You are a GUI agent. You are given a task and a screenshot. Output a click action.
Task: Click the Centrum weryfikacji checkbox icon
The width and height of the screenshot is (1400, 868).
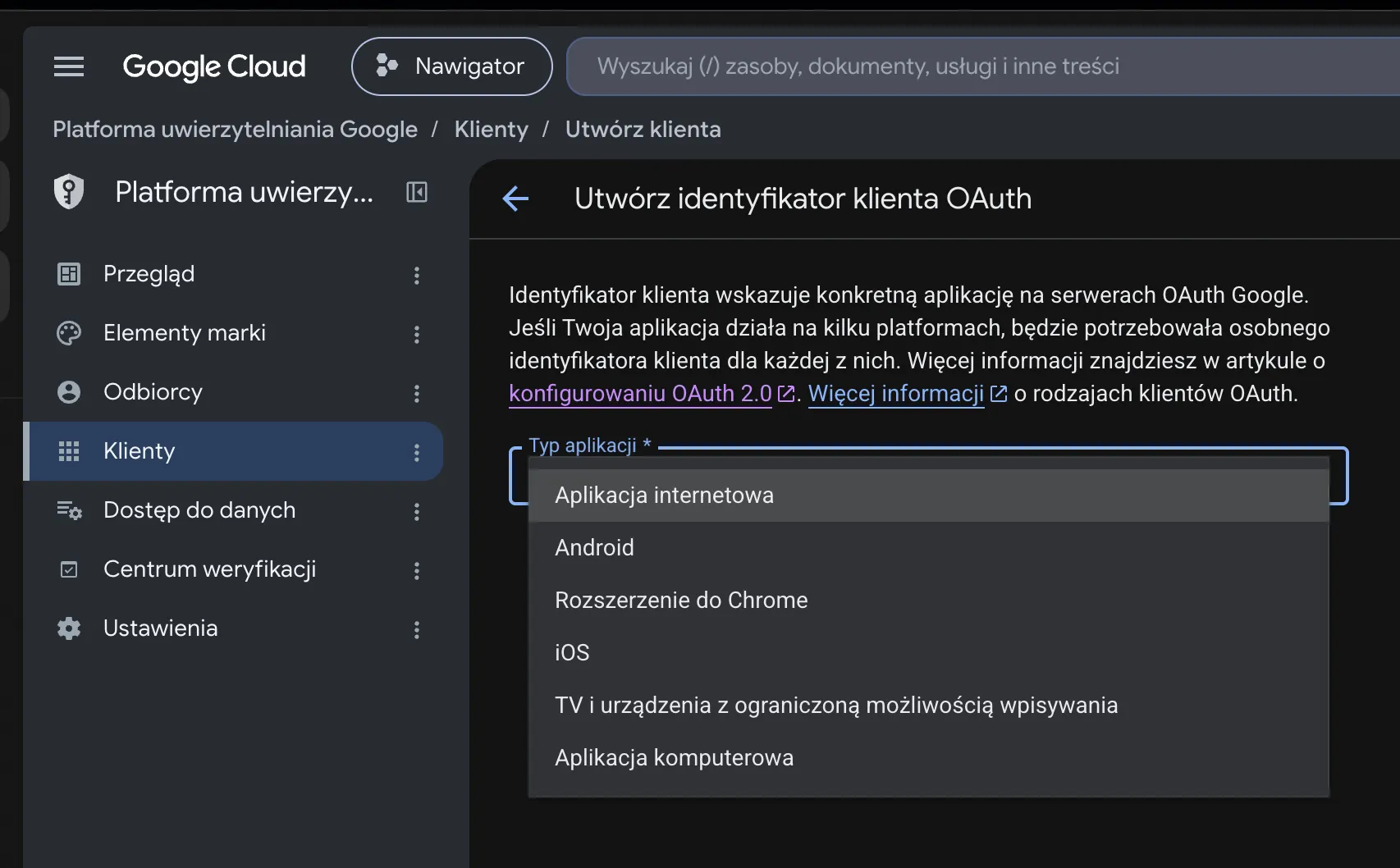pos(69,569)
